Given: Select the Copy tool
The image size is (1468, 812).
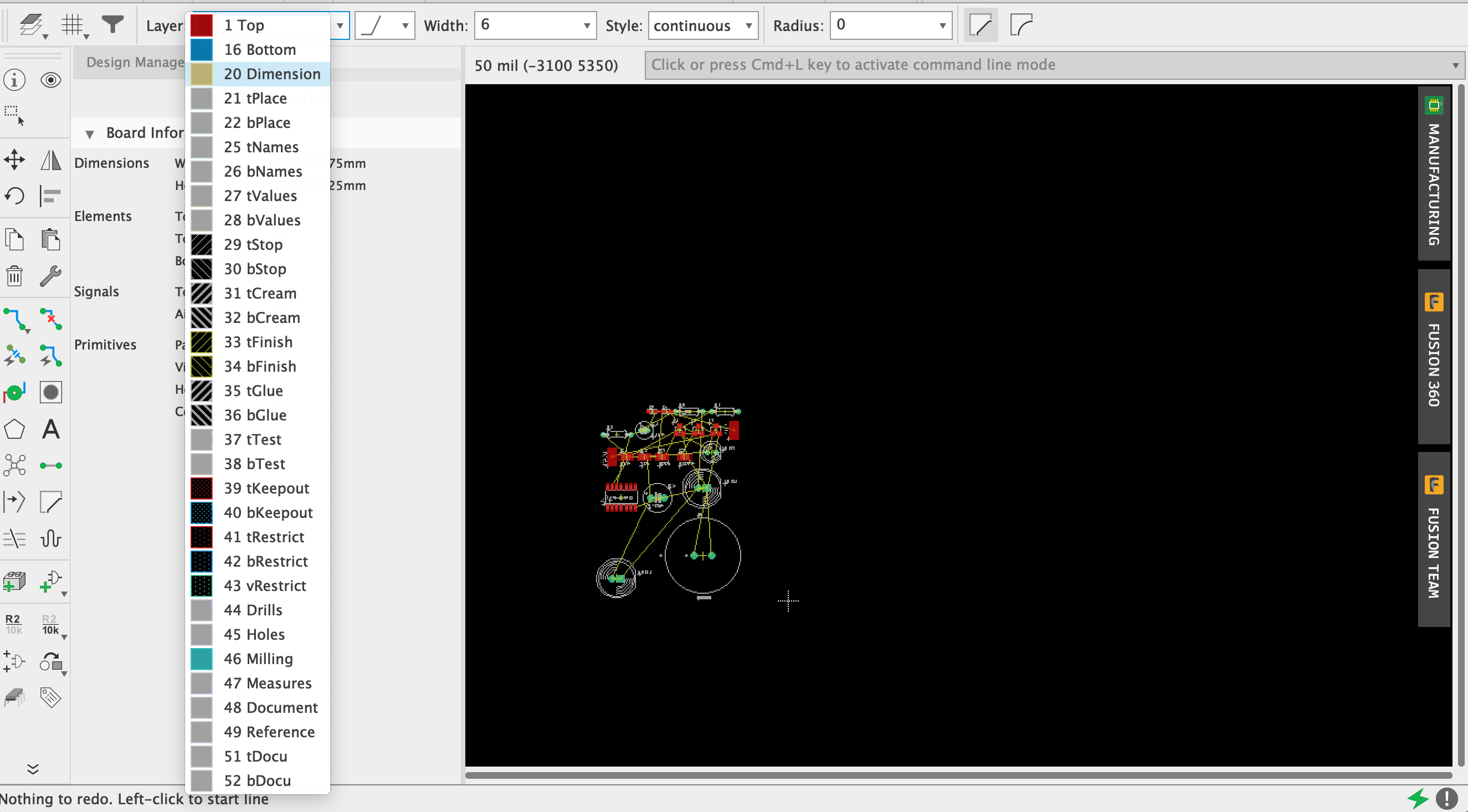Looking at the screenshot, I should [14, 239].
